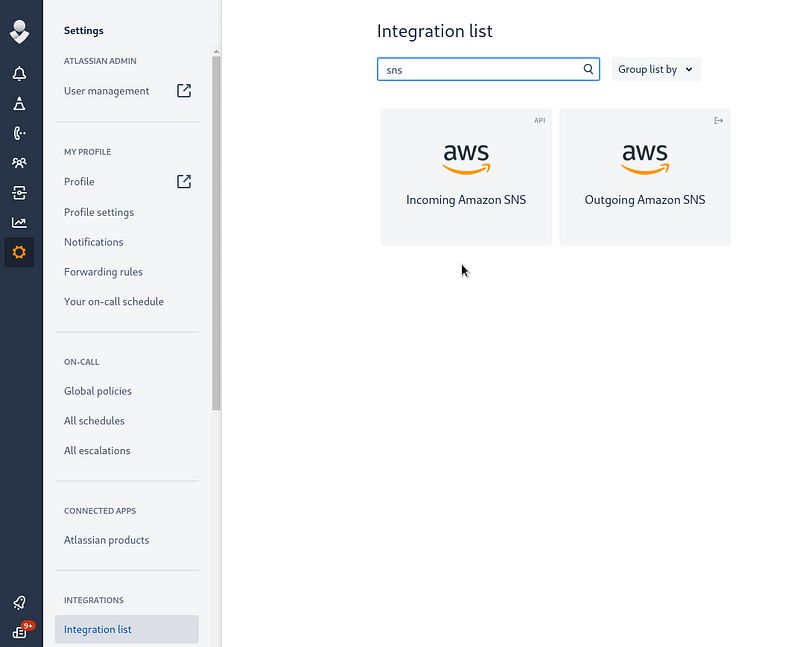Click AWS logo on Outgoing Amazon SNS

pyautogui.click(x=645, y=159)
